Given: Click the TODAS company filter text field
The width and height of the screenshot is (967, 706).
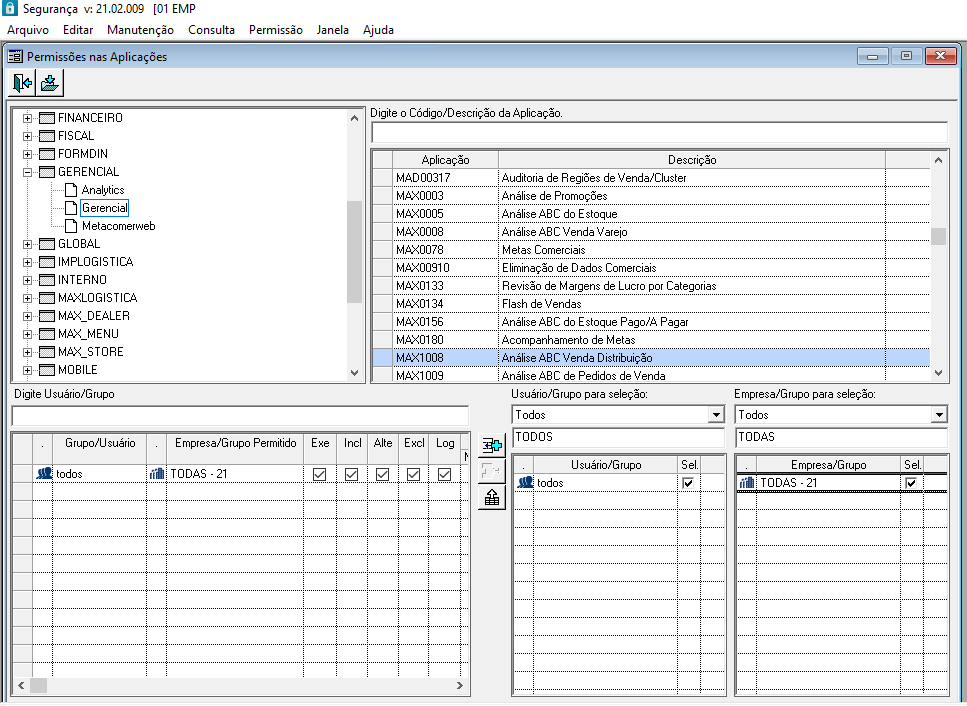Looking at the screenshot, I should tap(841, 437).
